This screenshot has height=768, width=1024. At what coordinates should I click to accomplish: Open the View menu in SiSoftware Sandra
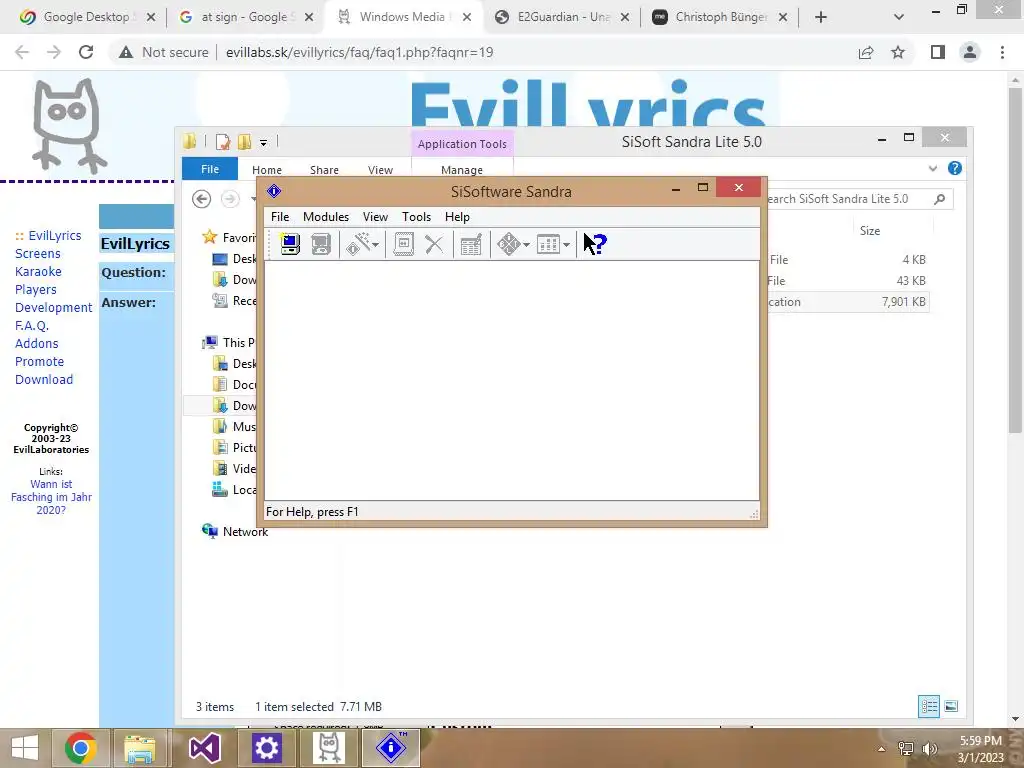tap(376, 217)
